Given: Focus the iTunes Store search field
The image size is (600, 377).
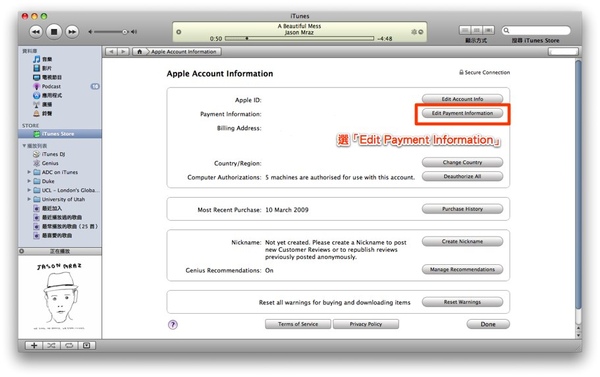Looking at the screenshot, I should [536, 30].
